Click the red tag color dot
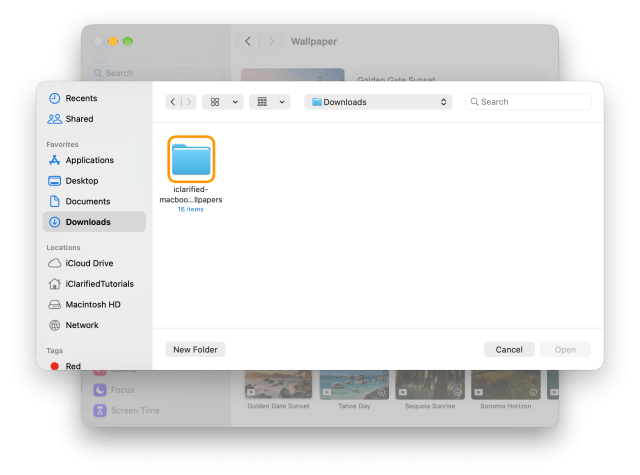 click(x=54, y=366)
